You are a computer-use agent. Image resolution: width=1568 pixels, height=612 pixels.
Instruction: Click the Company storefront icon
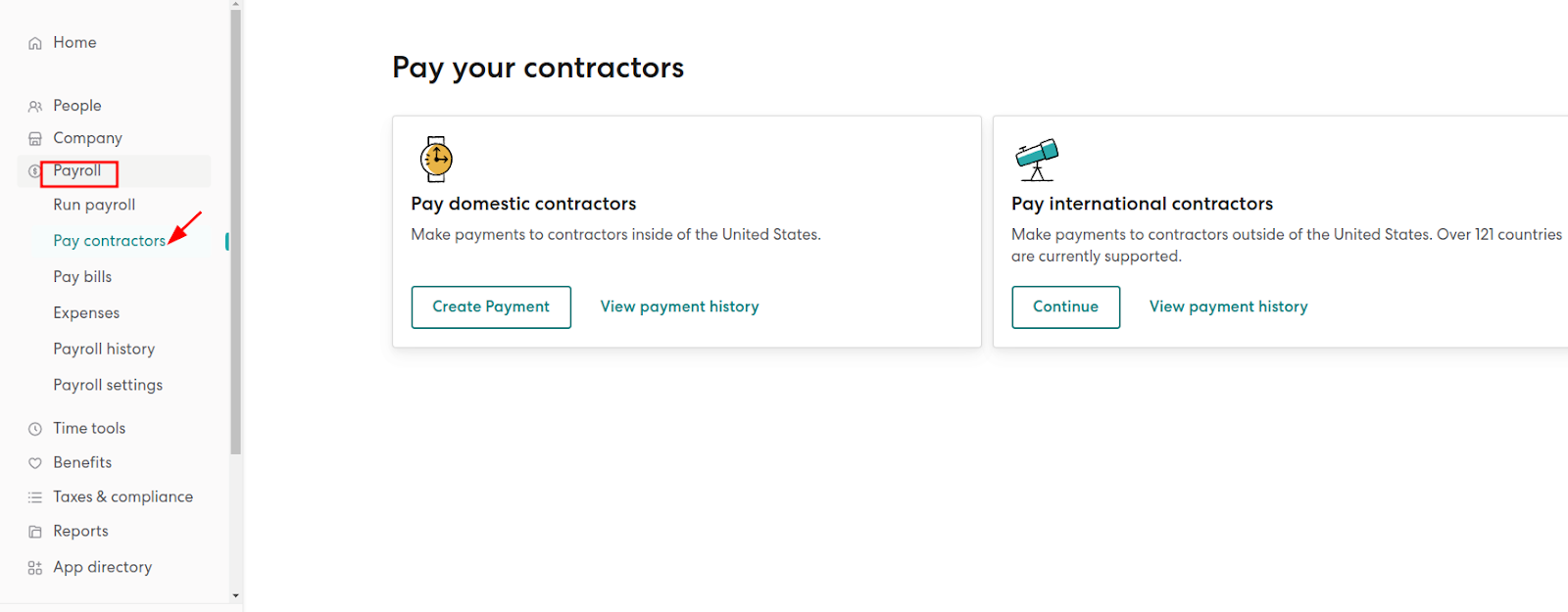pyautogui.click(x=35, y=139)
